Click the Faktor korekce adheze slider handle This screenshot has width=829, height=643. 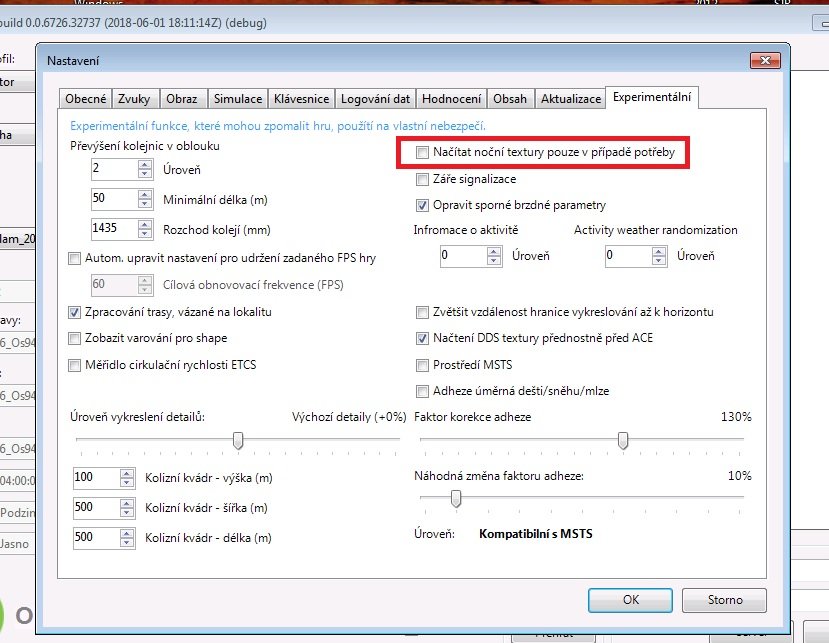tap(623, 440)
